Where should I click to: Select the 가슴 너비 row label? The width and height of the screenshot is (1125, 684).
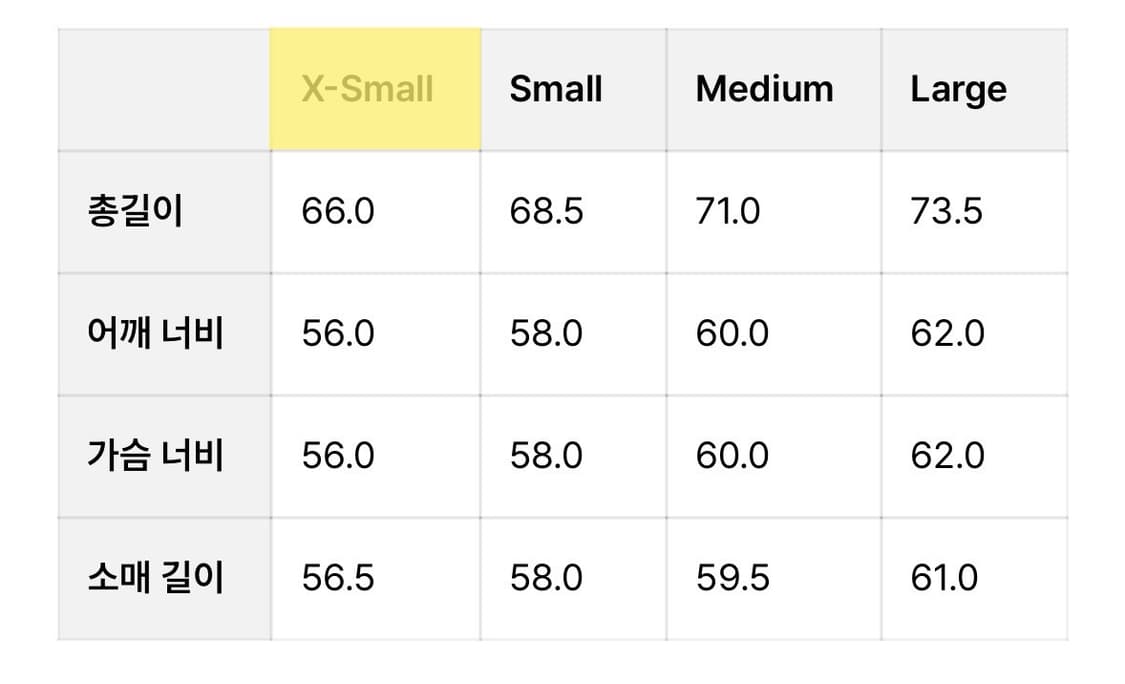(x=155, y=456)
